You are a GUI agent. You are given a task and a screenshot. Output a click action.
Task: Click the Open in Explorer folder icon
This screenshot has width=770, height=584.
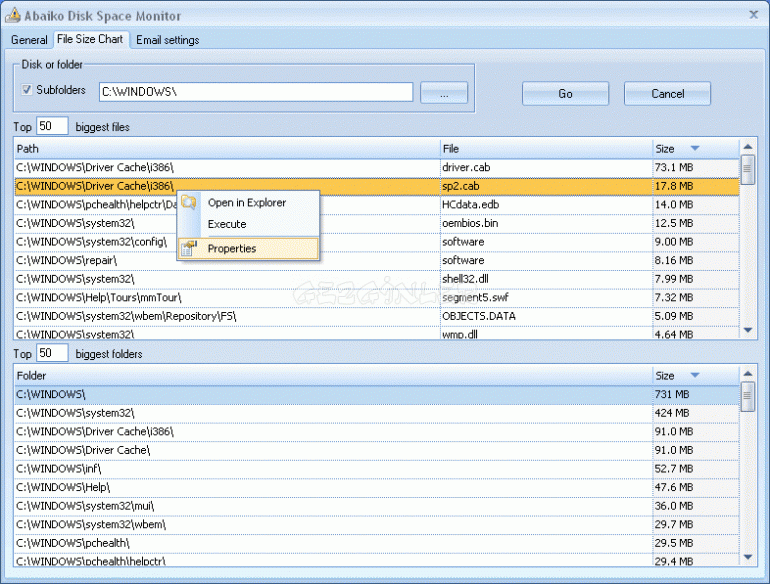click(x=189, y=202)
